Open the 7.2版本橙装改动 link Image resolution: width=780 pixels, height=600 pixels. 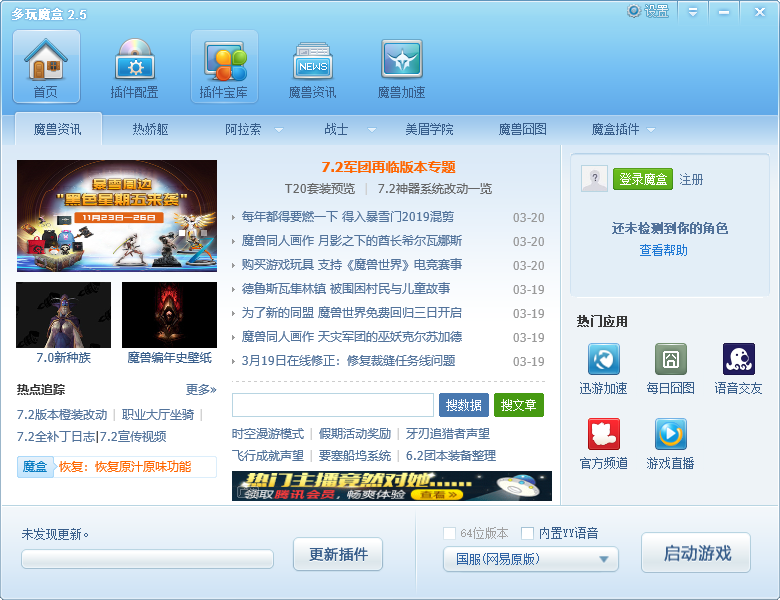[62, 415]
